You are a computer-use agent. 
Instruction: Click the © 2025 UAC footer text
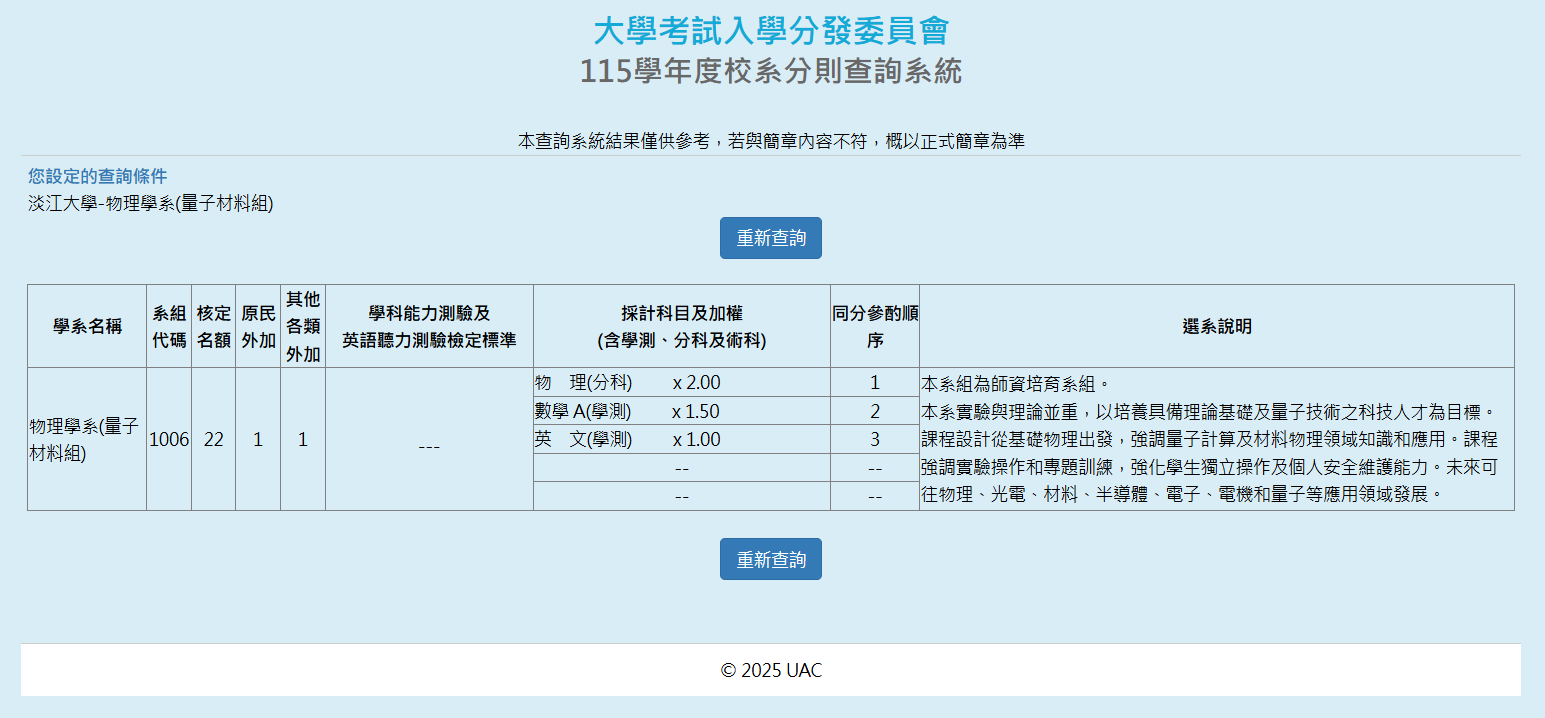point(771,670)
